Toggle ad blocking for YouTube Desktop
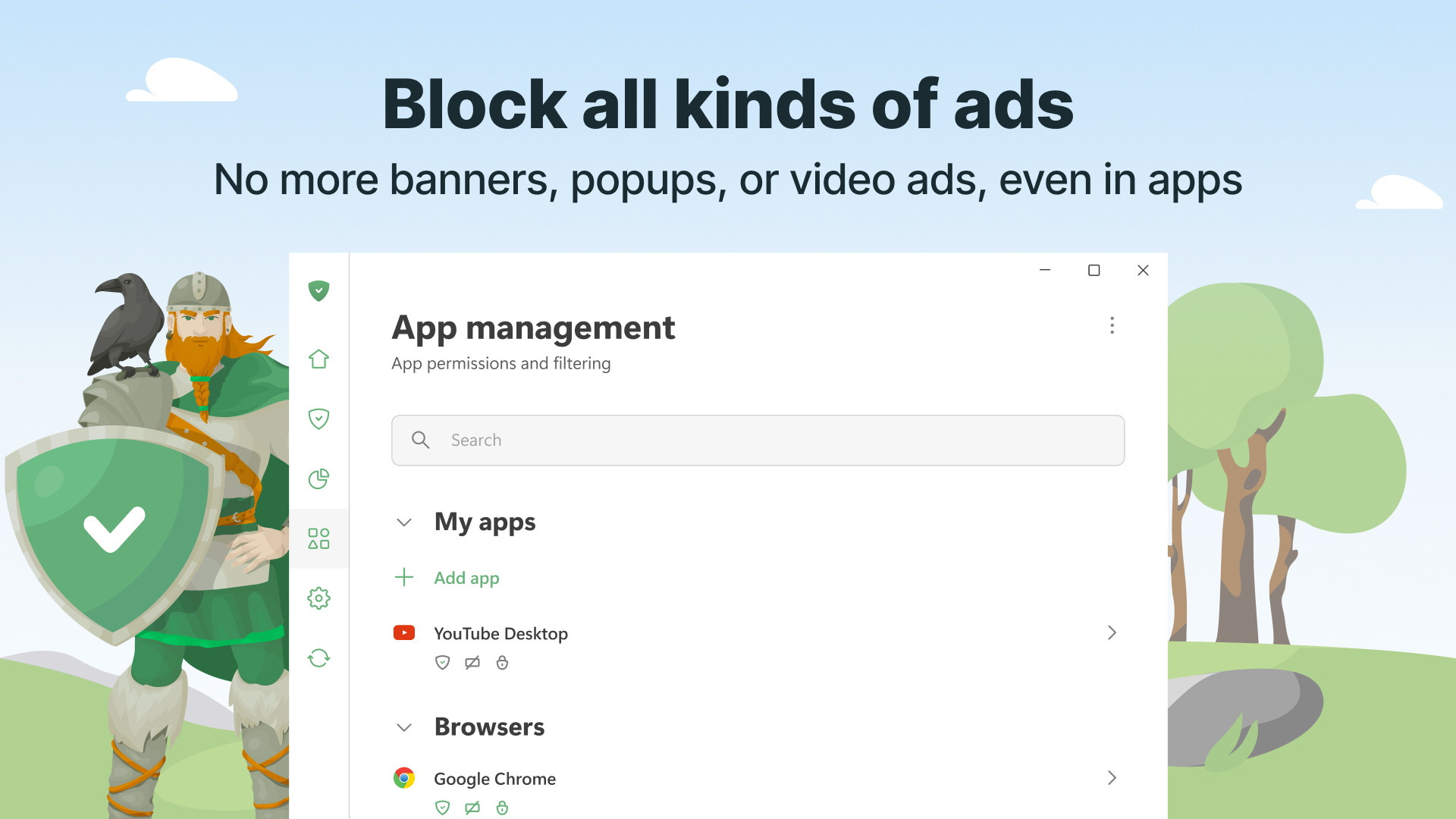The image size is (1456, 819). (472, 662)
